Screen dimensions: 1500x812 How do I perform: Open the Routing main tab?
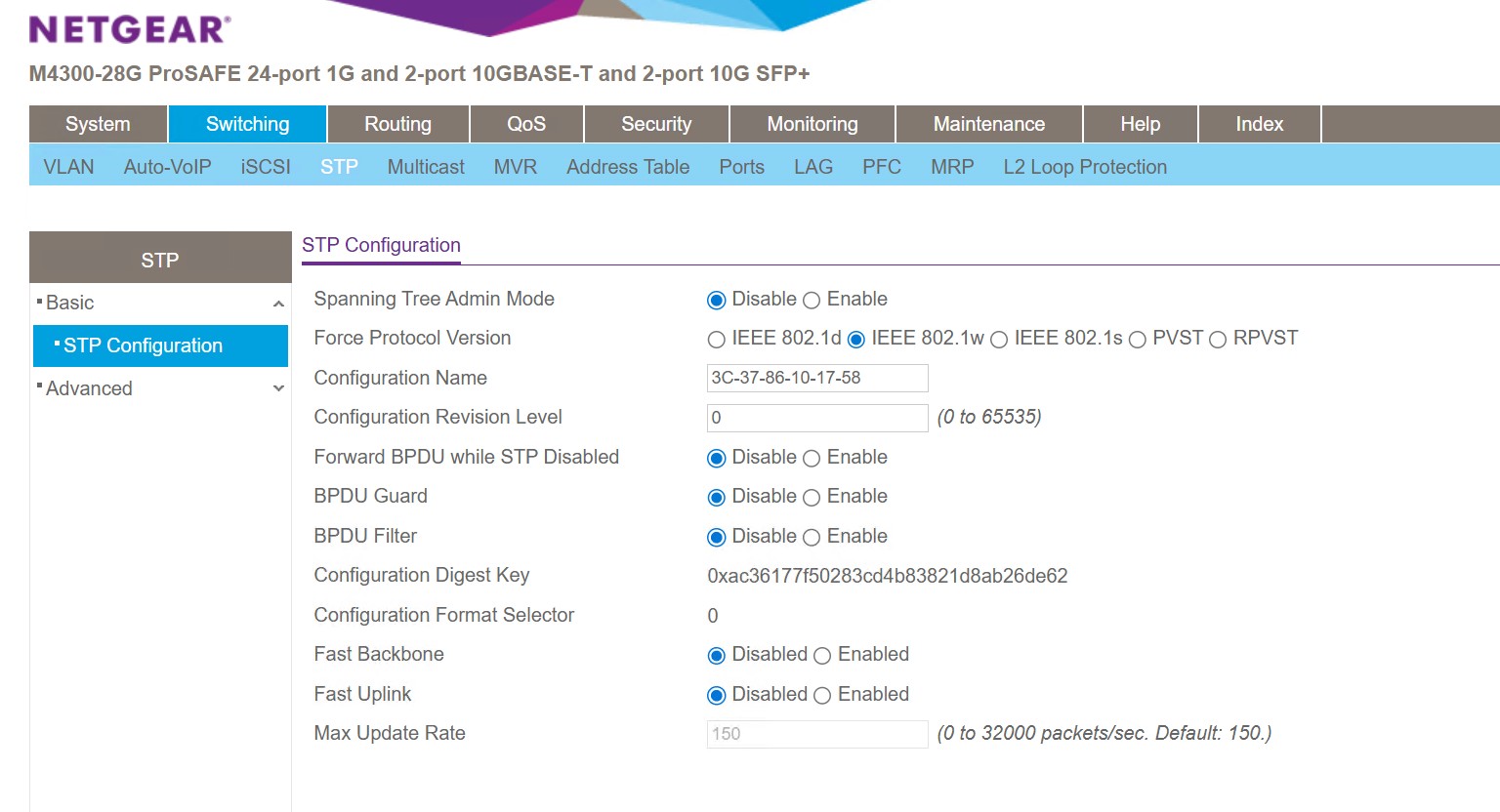(397, 124)
